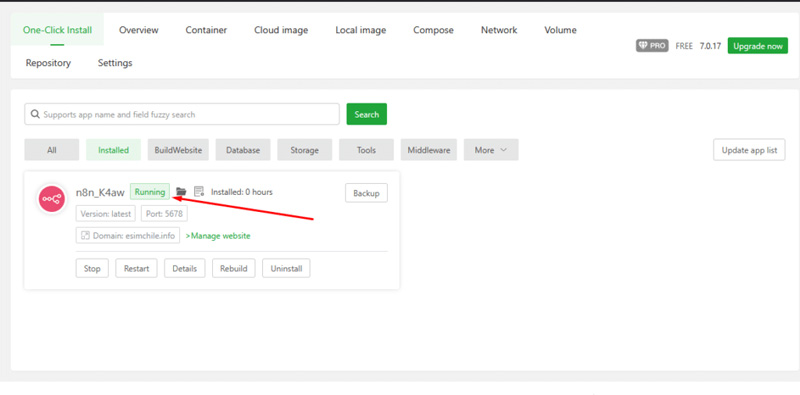The height and width of the screenshot is (395, 800).
Task: View Details of the n8n_K4aw app
Action: pyautogui.click(x=185, y=268)
